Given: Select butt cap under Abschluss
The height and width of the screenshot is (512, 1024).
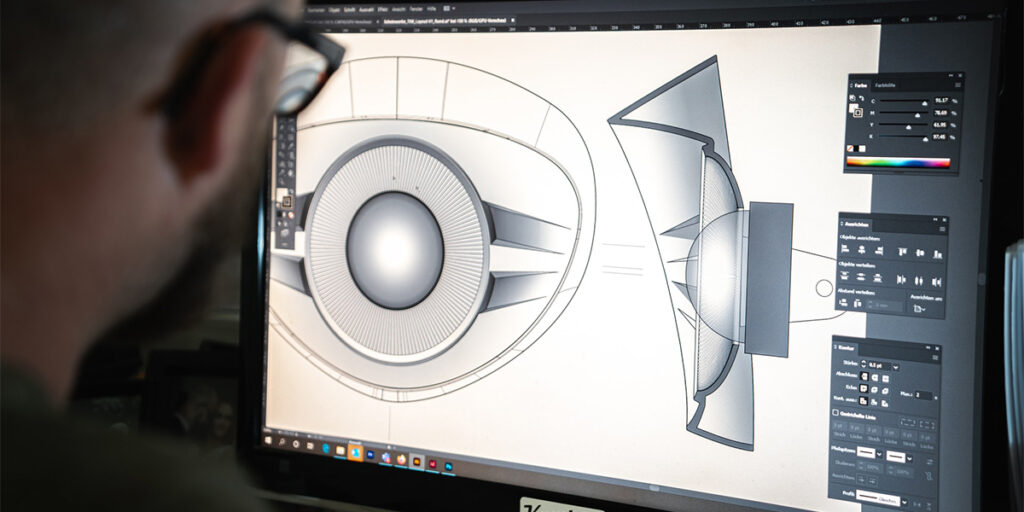Looking at the screenshot, I should tap(865, 376).
